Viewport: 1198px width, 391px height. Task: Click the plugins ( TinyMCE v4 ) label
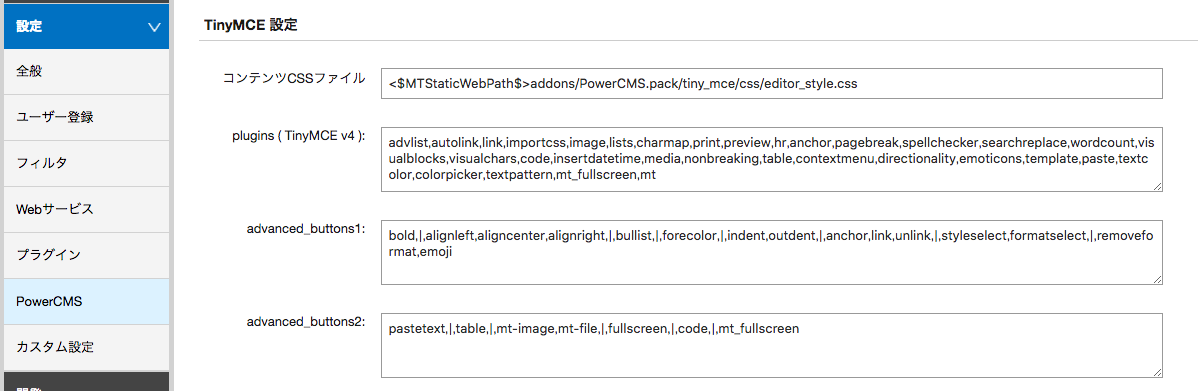(299, 135)
